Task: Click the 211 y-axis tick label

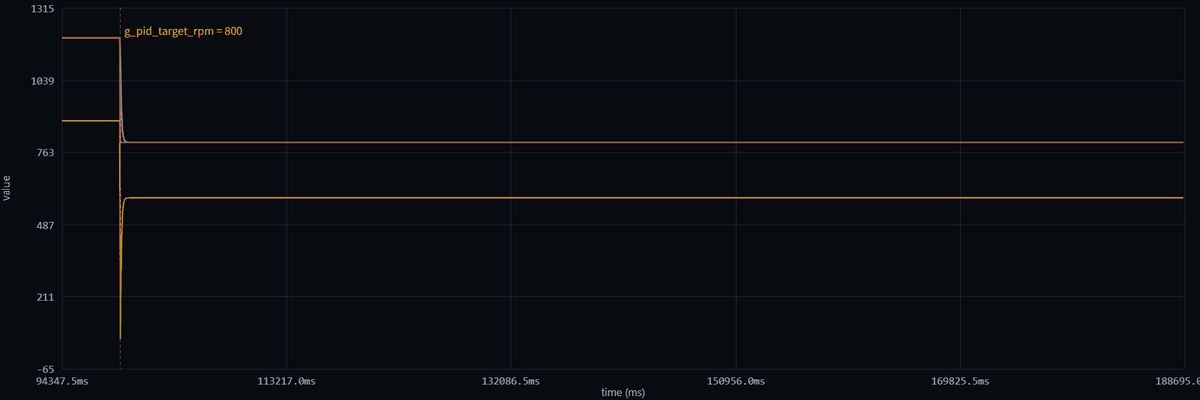Action: click(x=48, y=297)
